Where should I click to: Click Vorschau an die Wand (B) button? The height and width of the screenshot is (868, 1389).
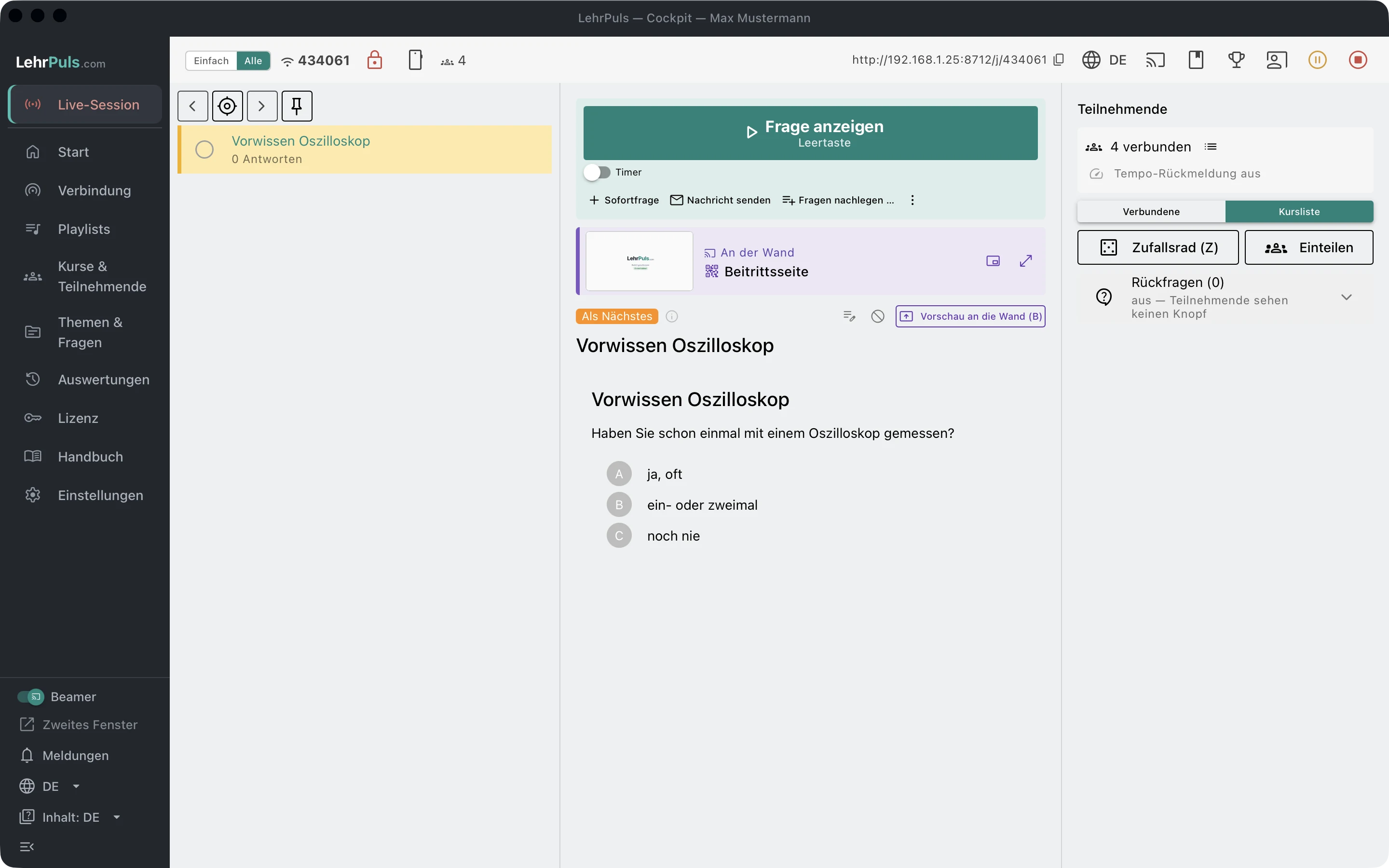pyautogui.click(x=970, y=316)
